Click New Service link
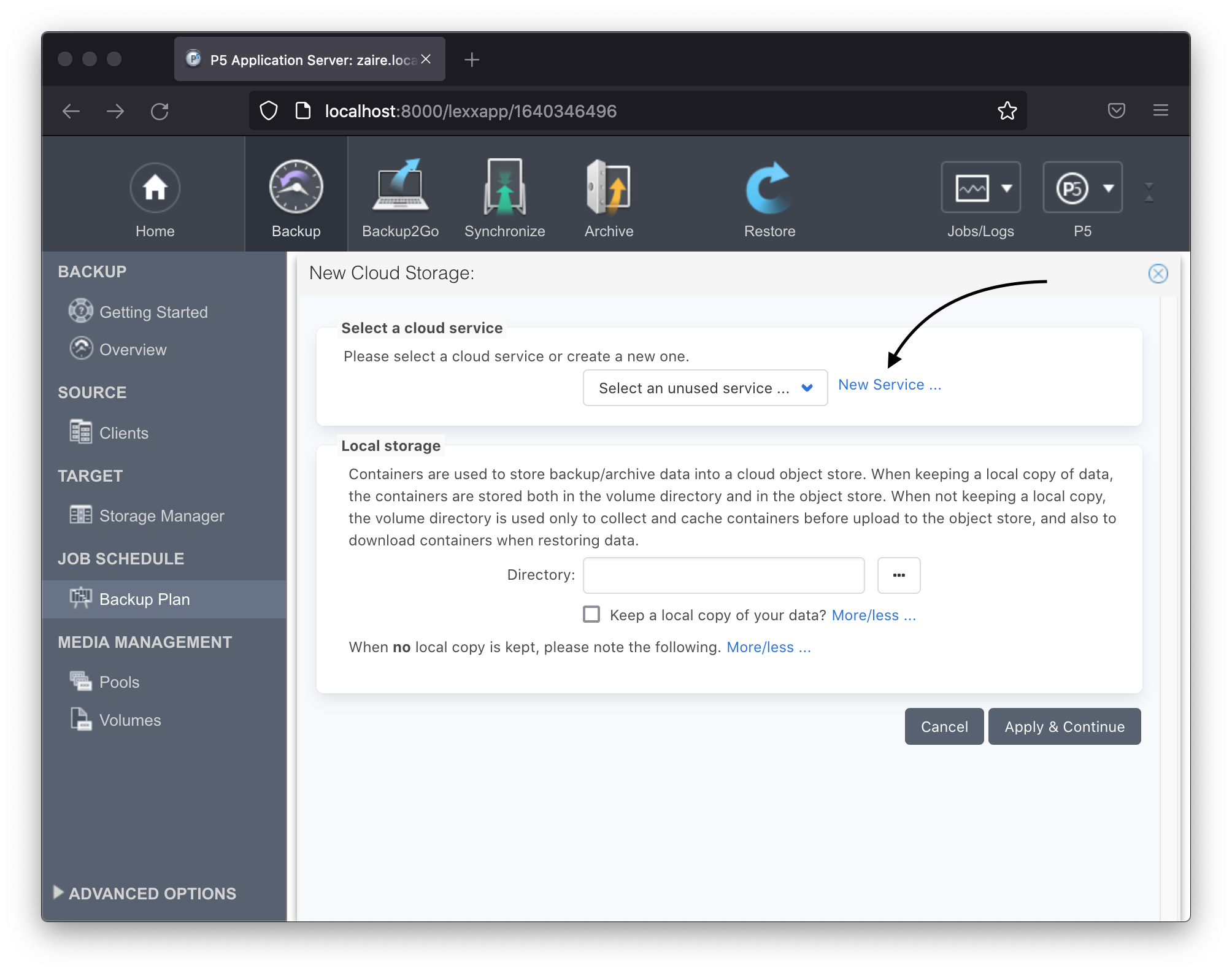 (x=889, y=383)
